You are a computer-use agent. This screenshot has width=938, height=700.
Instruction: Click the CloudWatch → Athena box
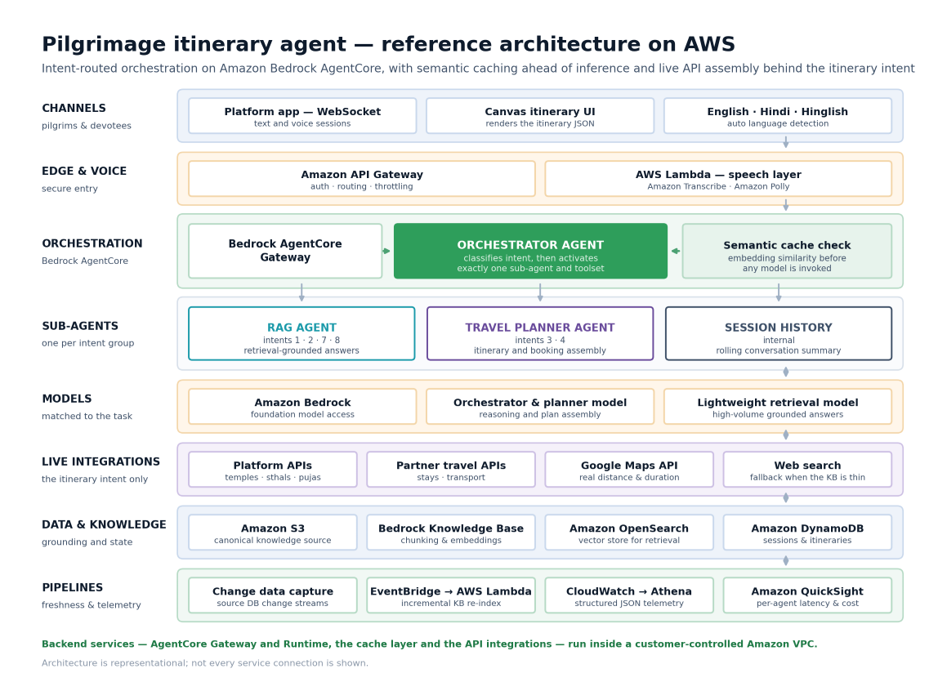[629, 595]
